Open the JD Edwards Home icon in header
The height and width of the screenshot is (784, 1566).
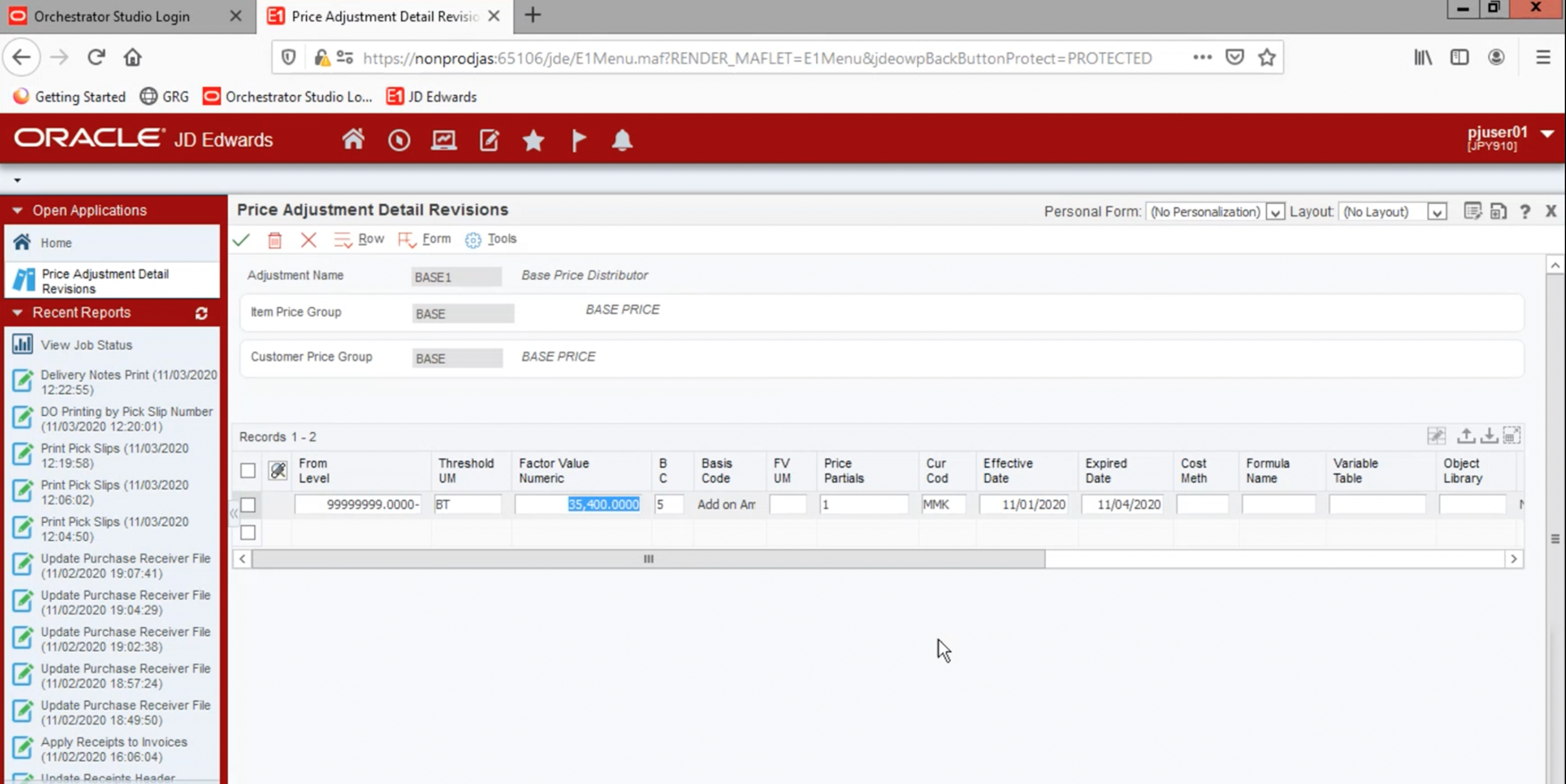353,140
